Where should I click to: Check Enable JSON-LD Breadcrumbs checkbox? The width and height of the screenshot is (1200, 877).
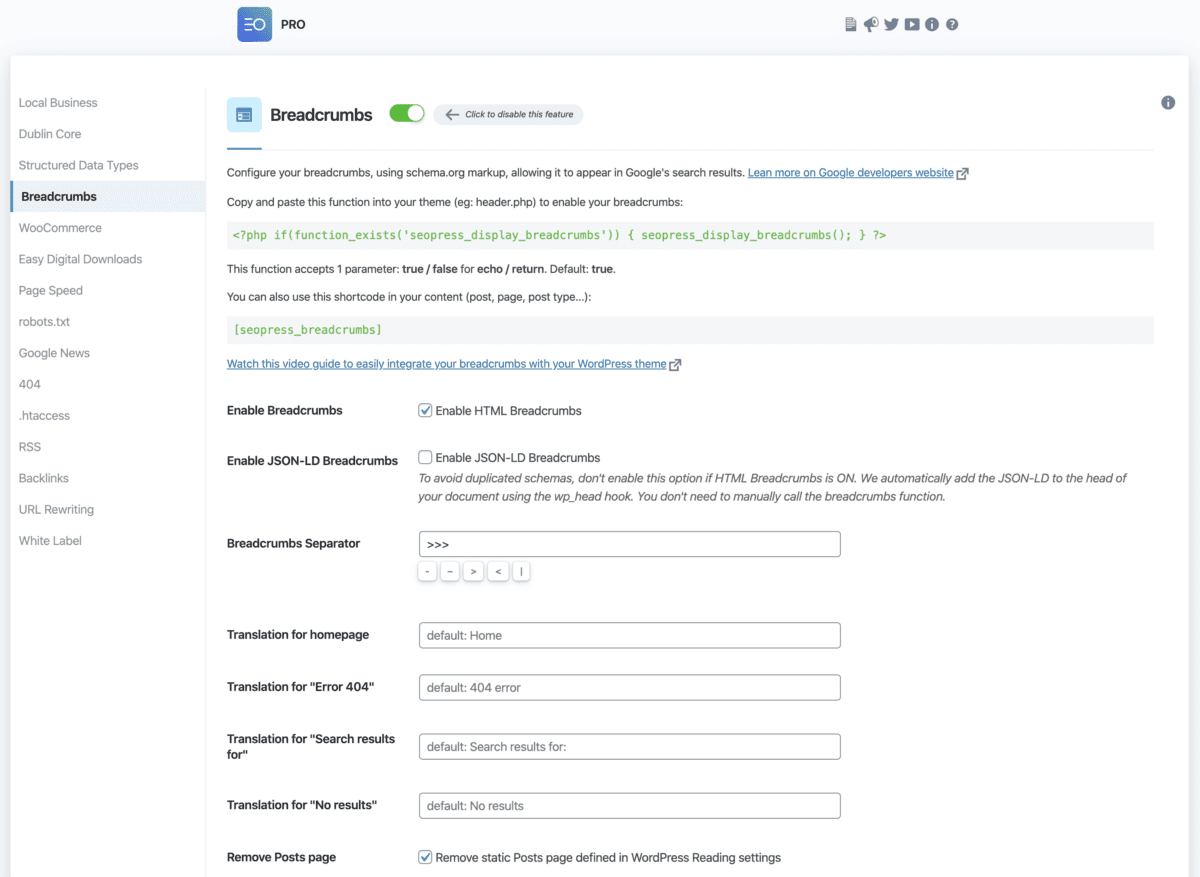[425, 457]
